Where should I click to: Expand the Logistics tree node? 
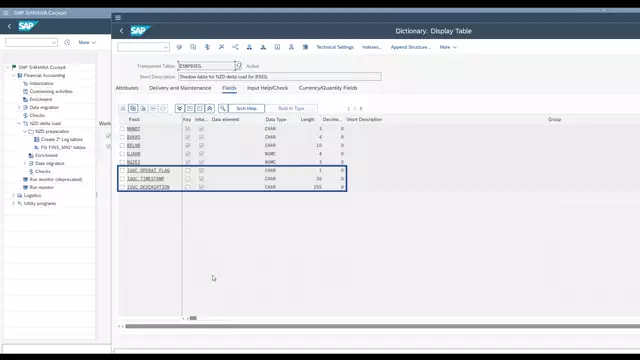[x=13, y=196]
